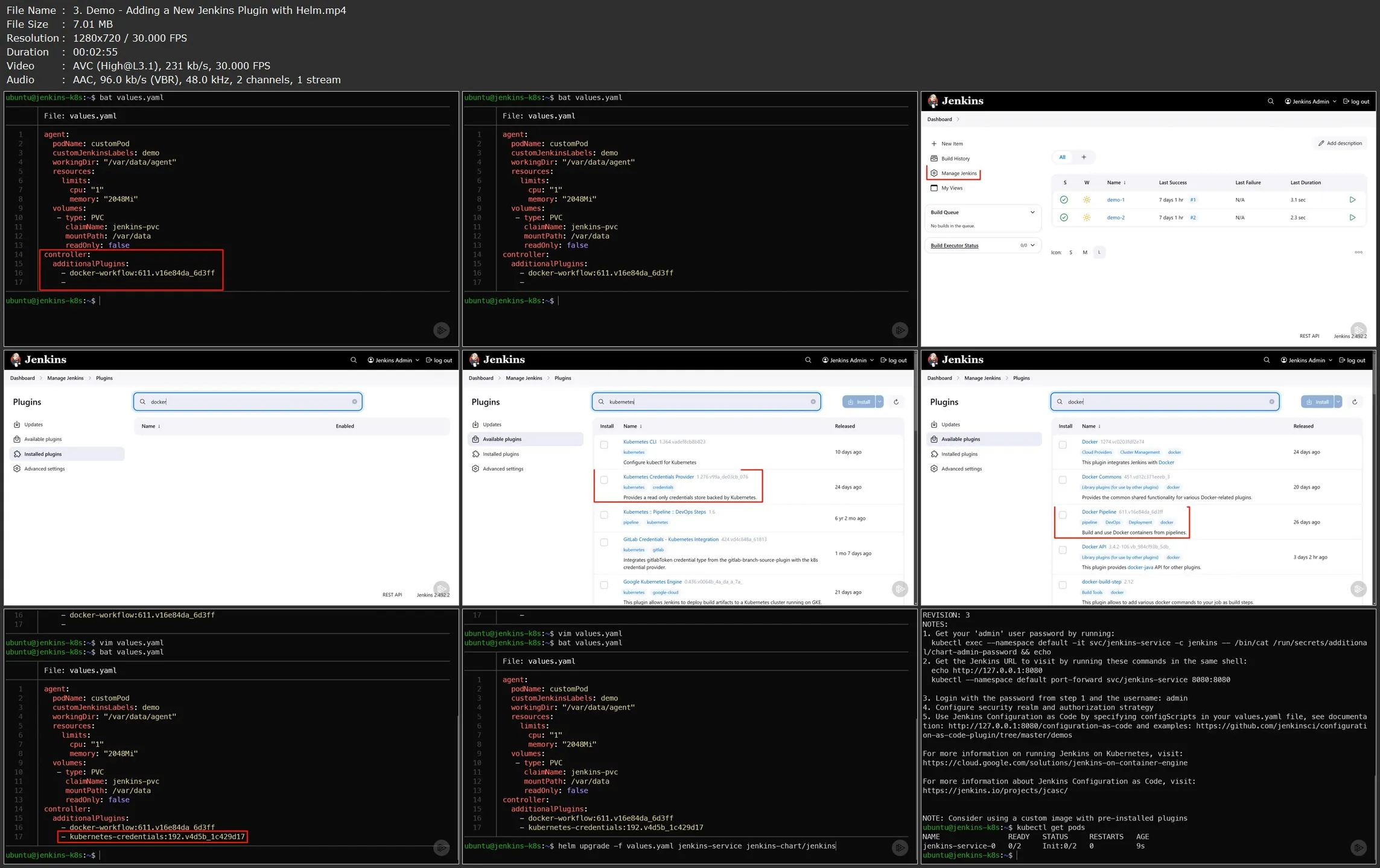
Task: Go to Manage Jenkins in the sidebar
Action: [x=954, y=173]
